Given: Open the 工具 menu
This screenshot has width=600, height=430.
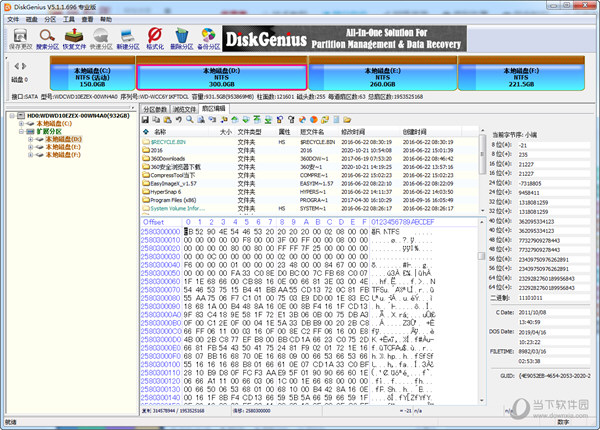Looking at the screenshot, I should tap(68, 19).
